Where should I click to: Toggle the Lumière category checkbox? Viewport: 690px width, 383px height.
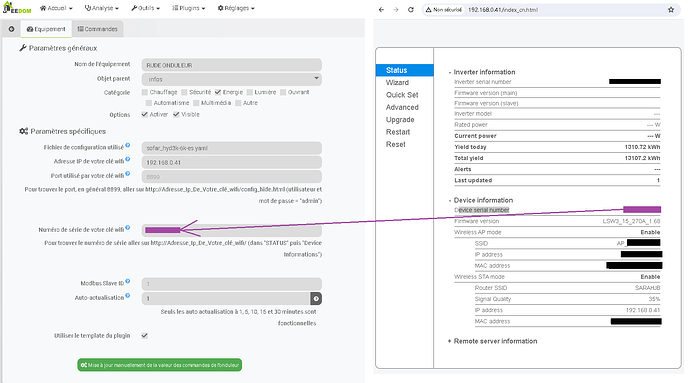[250, 92]
